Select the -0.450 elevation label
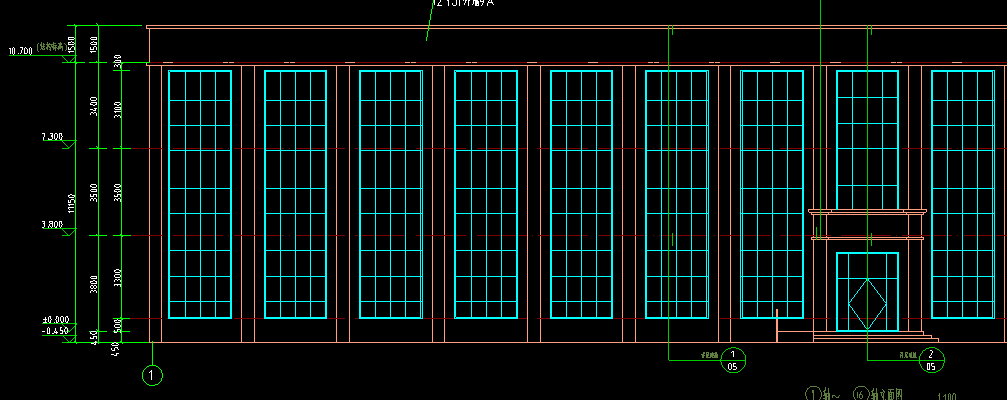The image size is (1007, 400). click(x=55, y=331)
